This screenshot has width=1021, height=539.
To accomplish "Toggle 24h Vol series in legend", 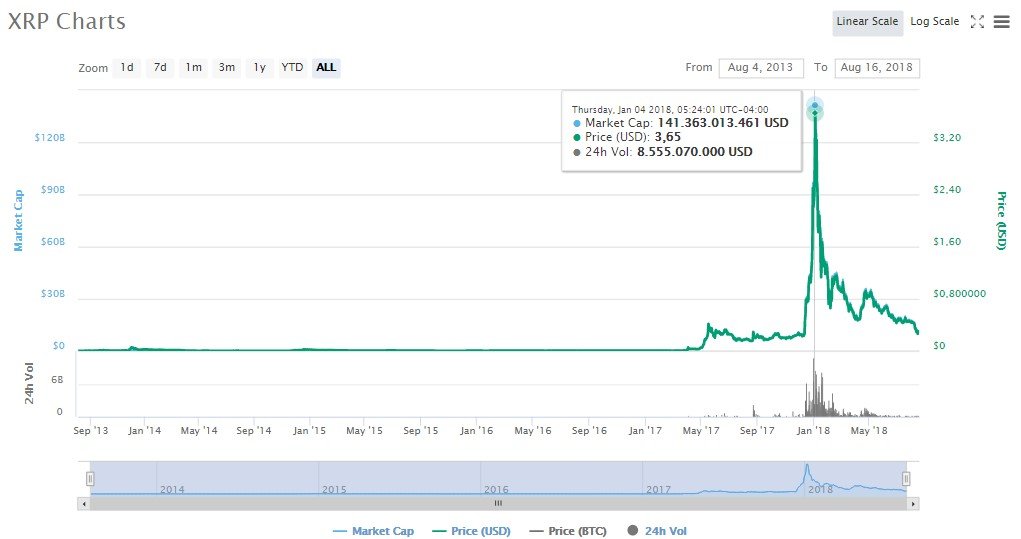I will coord(657,531).
